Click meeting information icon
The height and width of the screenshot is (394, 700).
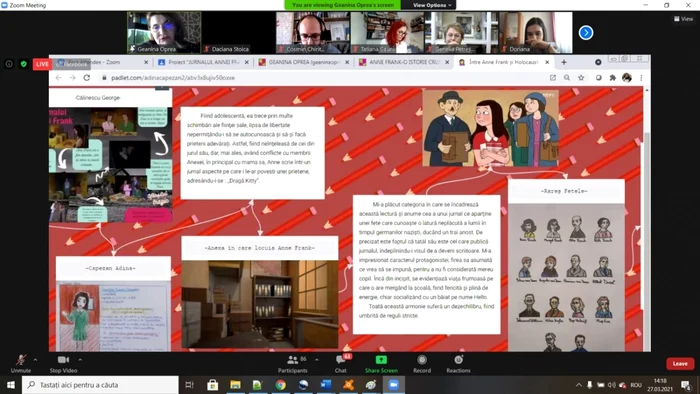point(9,64)
